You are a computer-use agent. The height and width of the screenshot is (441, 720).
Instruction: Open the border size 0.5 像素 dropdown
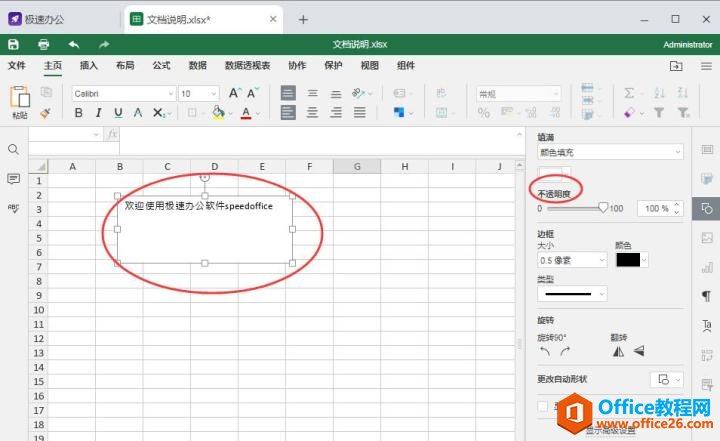[572, 260]
